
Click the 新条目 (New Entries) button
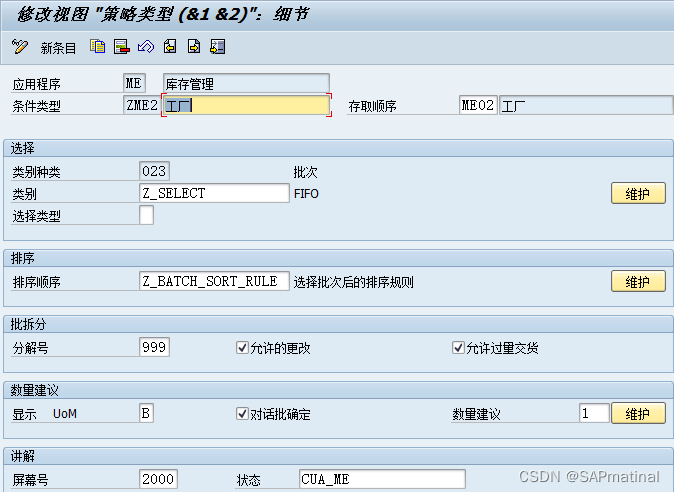coord(58,48)
